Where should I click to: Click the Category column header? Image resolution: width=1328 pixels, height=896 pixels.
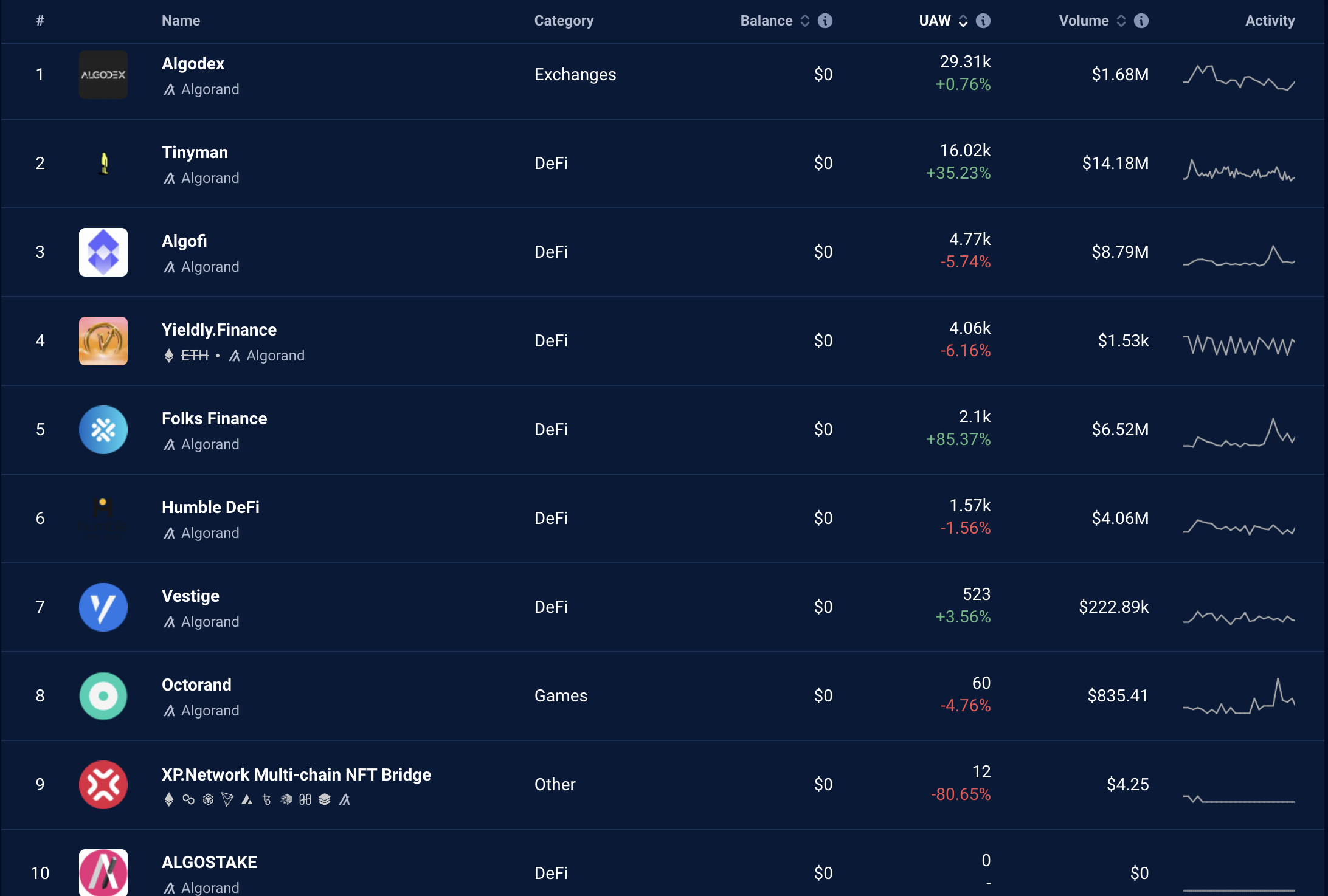[564, 21]
